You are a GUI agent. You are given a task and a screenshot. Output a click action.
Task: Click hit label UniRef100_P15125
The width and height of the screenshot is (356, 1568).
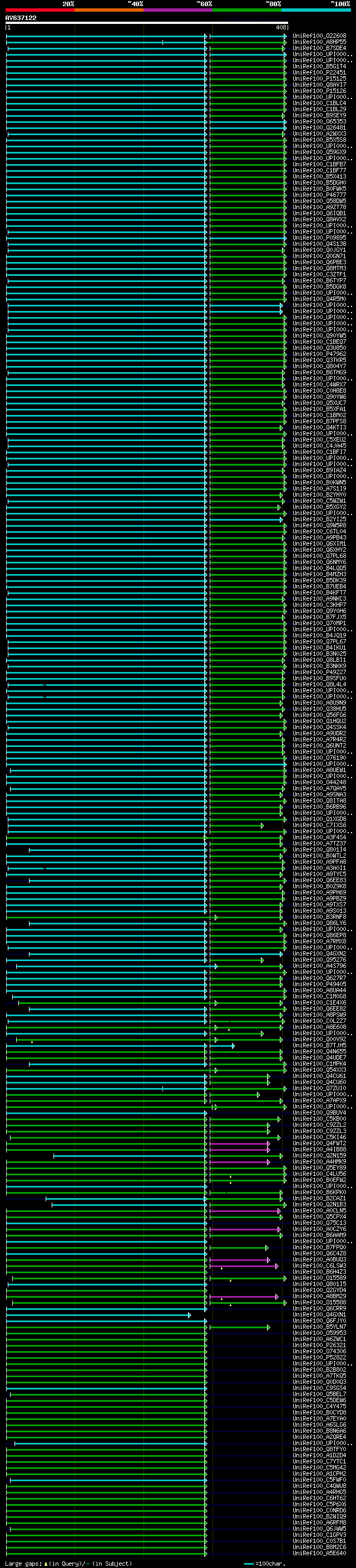click(x=319, y=78)
